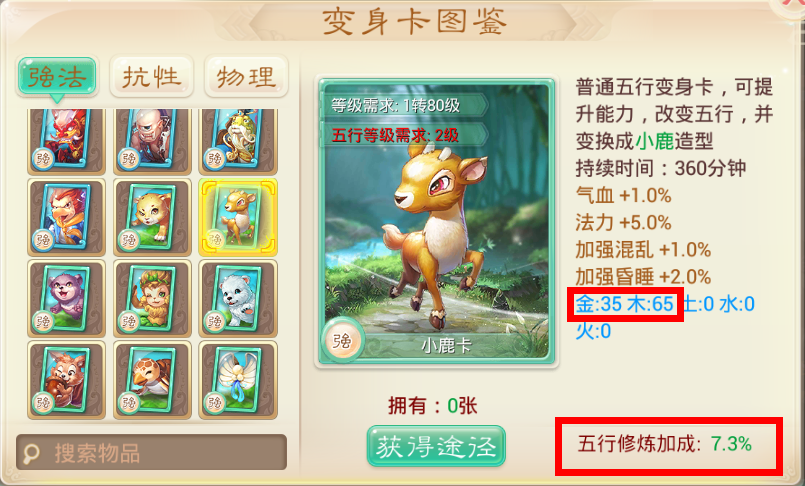
Task: Select the yellow bearded elder card
Action: click(238, 141)
